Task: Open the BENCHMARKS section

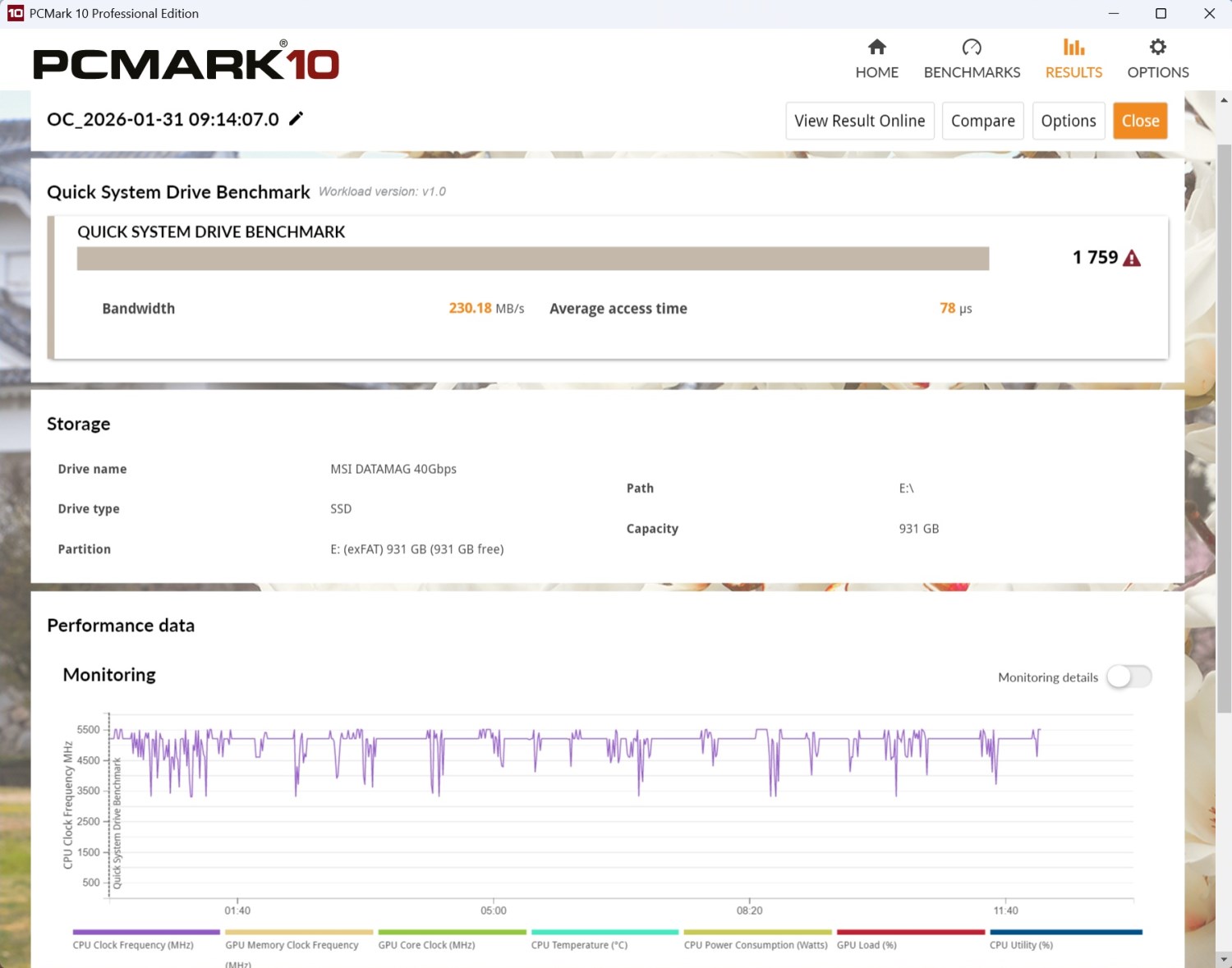Action: click(x=972, y=59)
